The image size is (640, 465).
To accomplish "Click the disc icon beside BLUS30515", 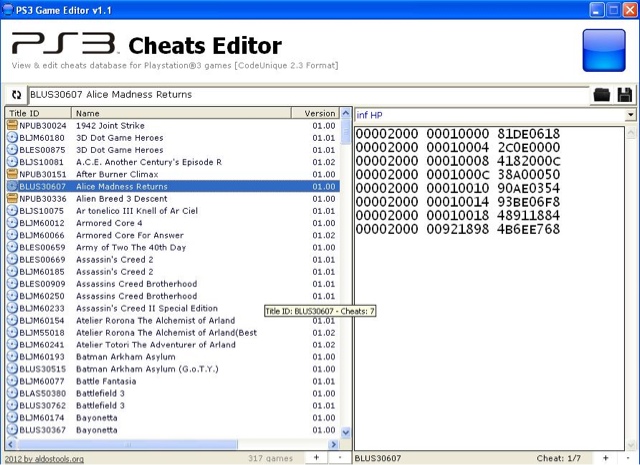I will click(13, 369).
